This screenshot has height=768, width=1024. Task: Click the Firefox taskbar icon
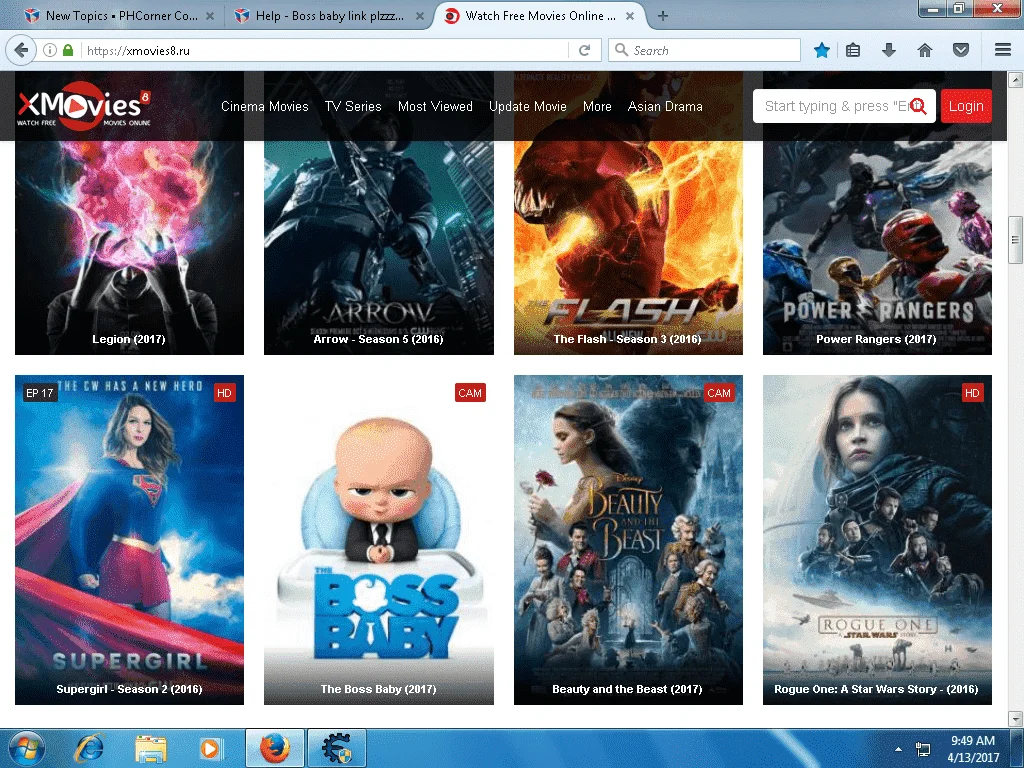275,748
